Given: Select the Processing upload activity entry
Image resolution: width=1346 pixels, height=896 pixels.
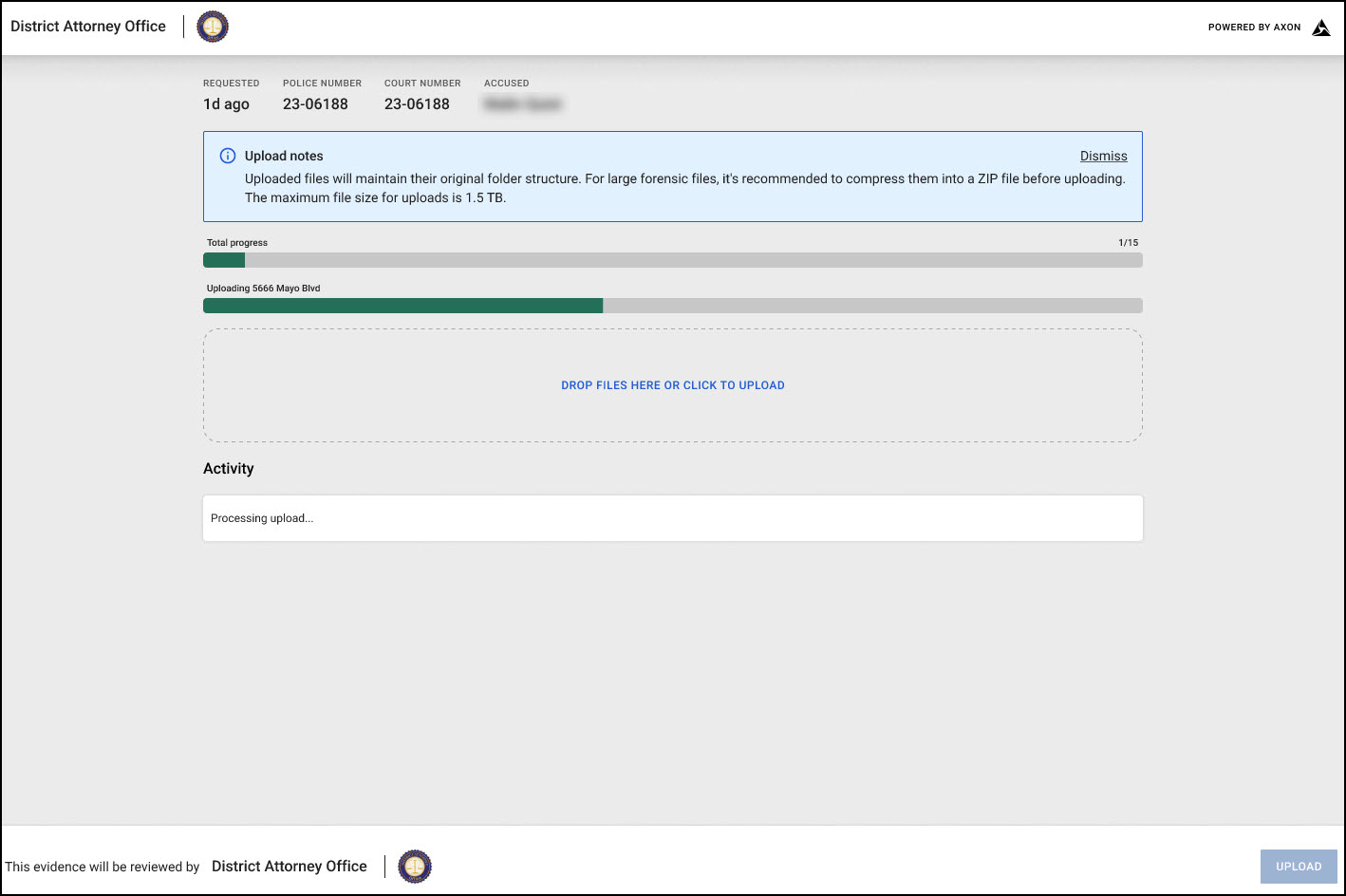Looking at the screenshot, I should (262, 517).
